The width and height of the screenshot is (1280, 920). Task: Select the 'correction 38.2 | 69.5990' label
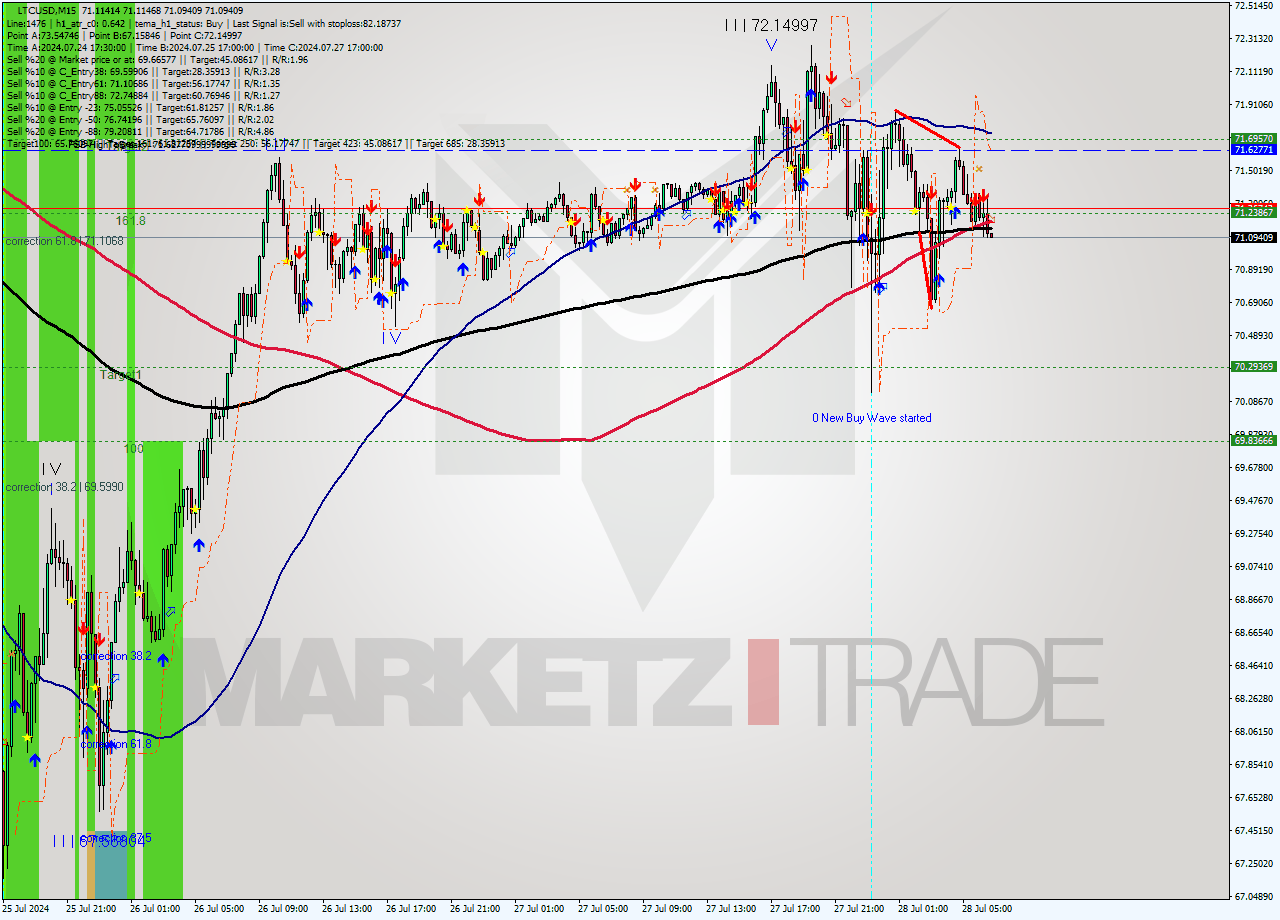pyautogui.click(x=64, y=487)
